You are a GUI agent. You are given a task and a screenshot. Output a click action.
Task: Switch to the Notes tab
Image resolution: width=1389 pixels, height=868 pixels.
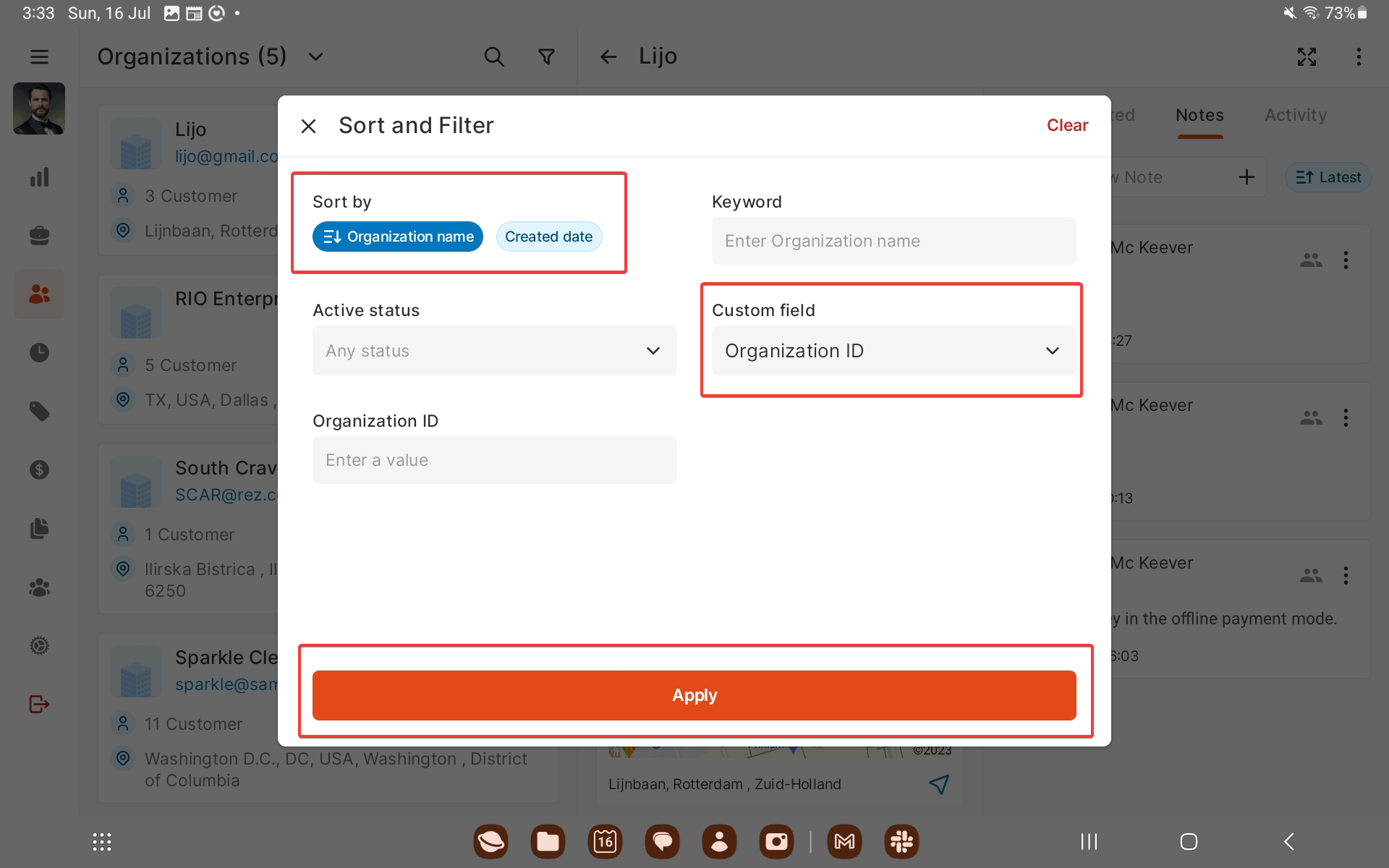(x=1199, y=115)
